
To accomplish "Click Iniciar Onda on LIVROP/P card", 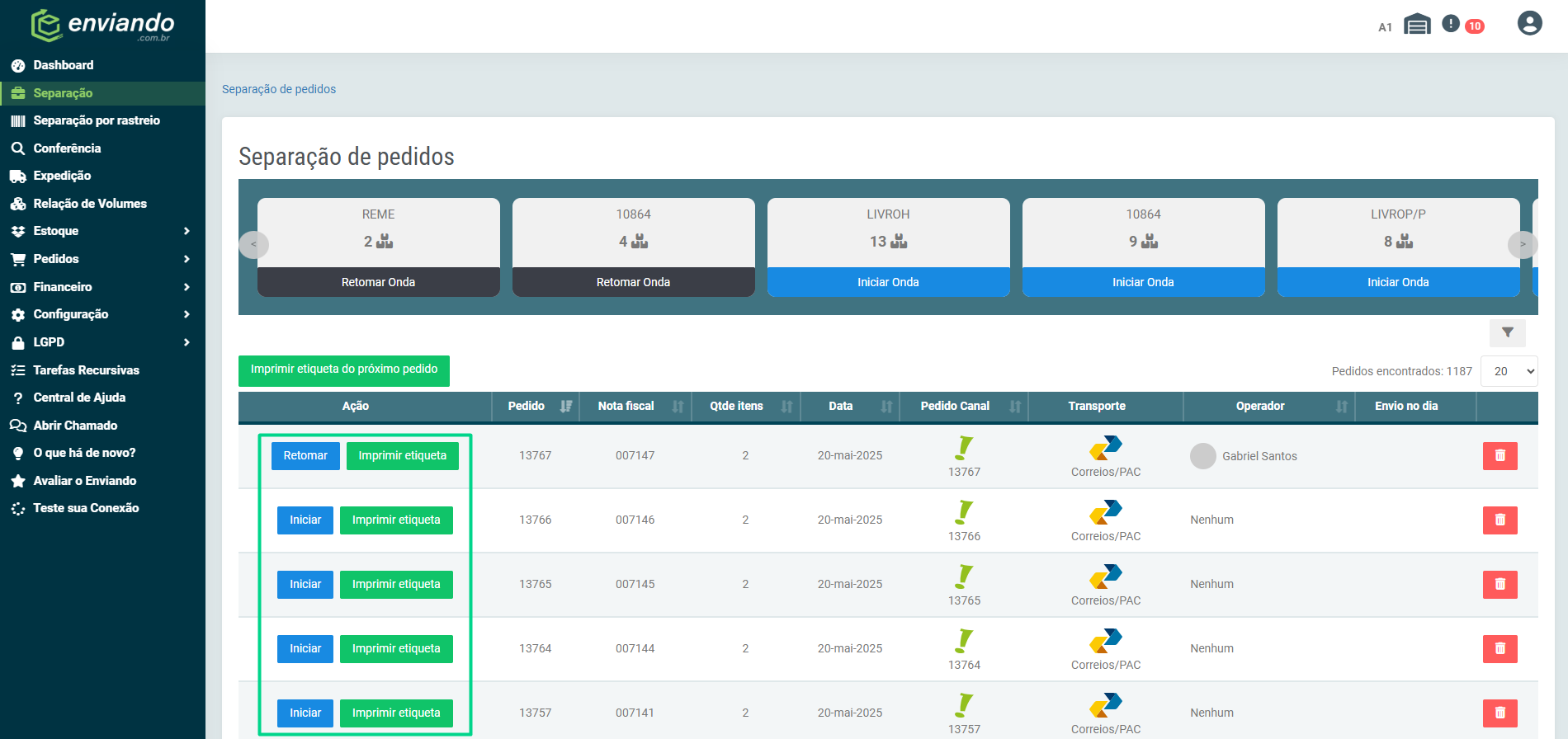I will point(1398,282).
